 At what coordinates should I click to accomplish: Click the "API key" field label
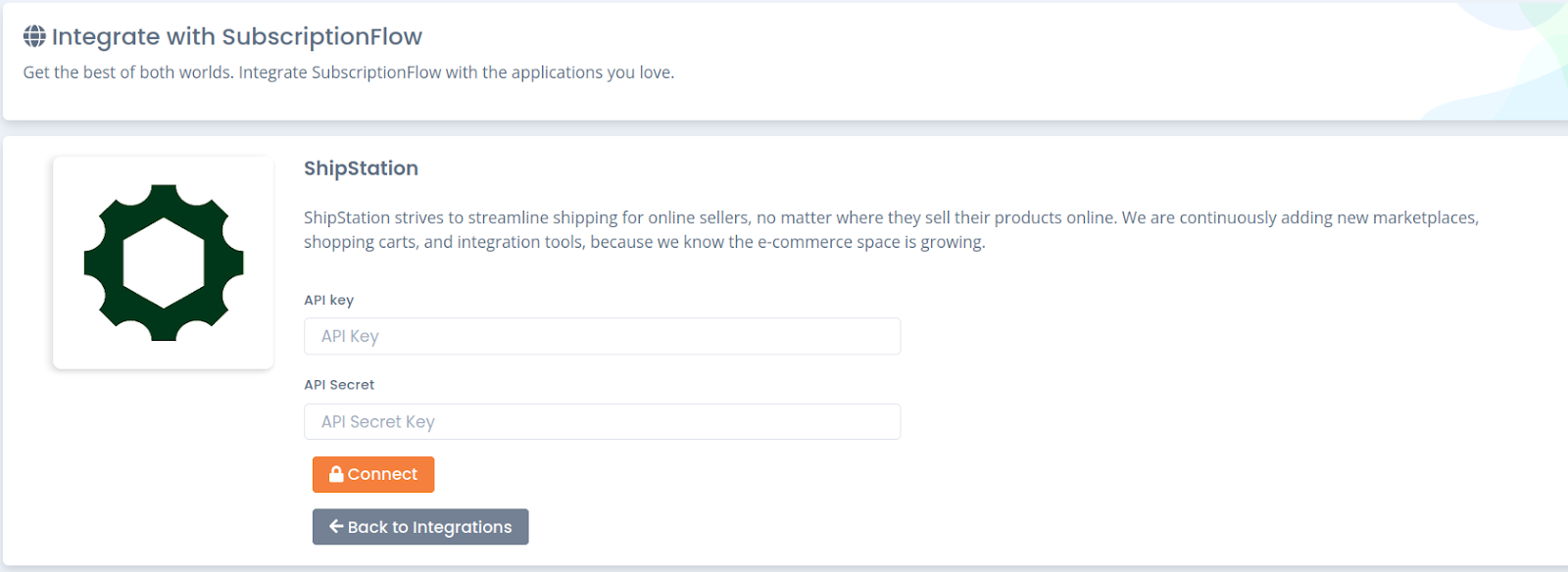tap(328, 300)
